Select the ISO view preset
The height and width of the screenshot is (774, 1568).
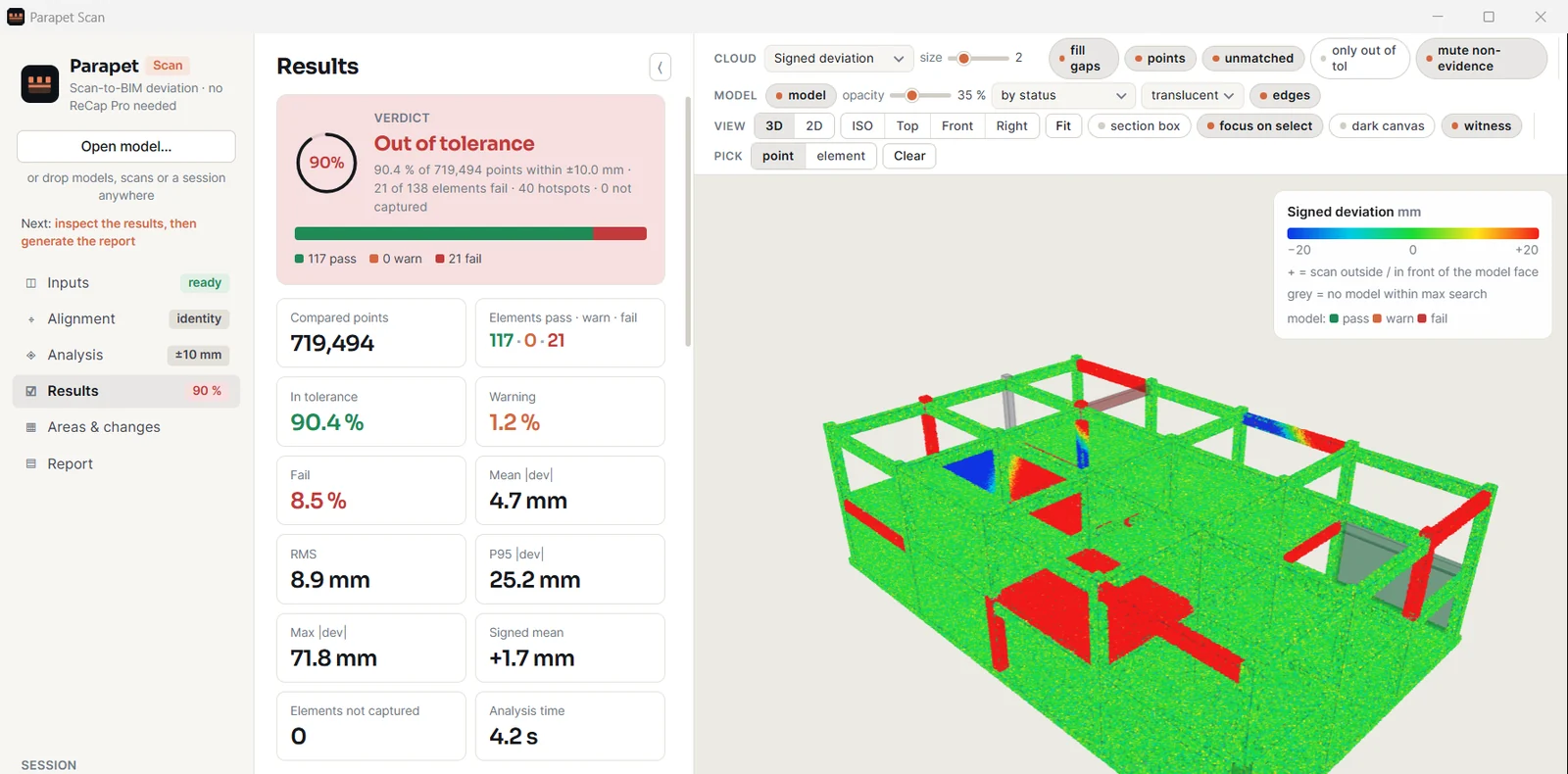tap(862, 126)
